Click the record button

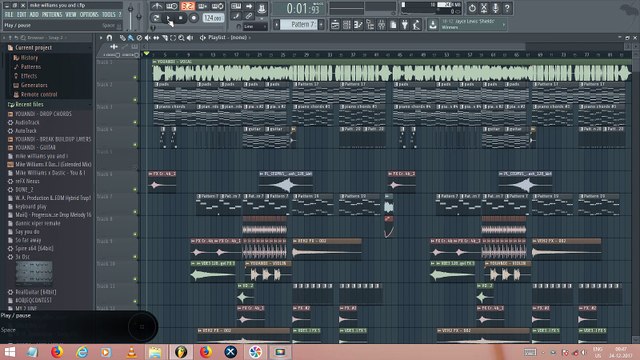(194, 18)
